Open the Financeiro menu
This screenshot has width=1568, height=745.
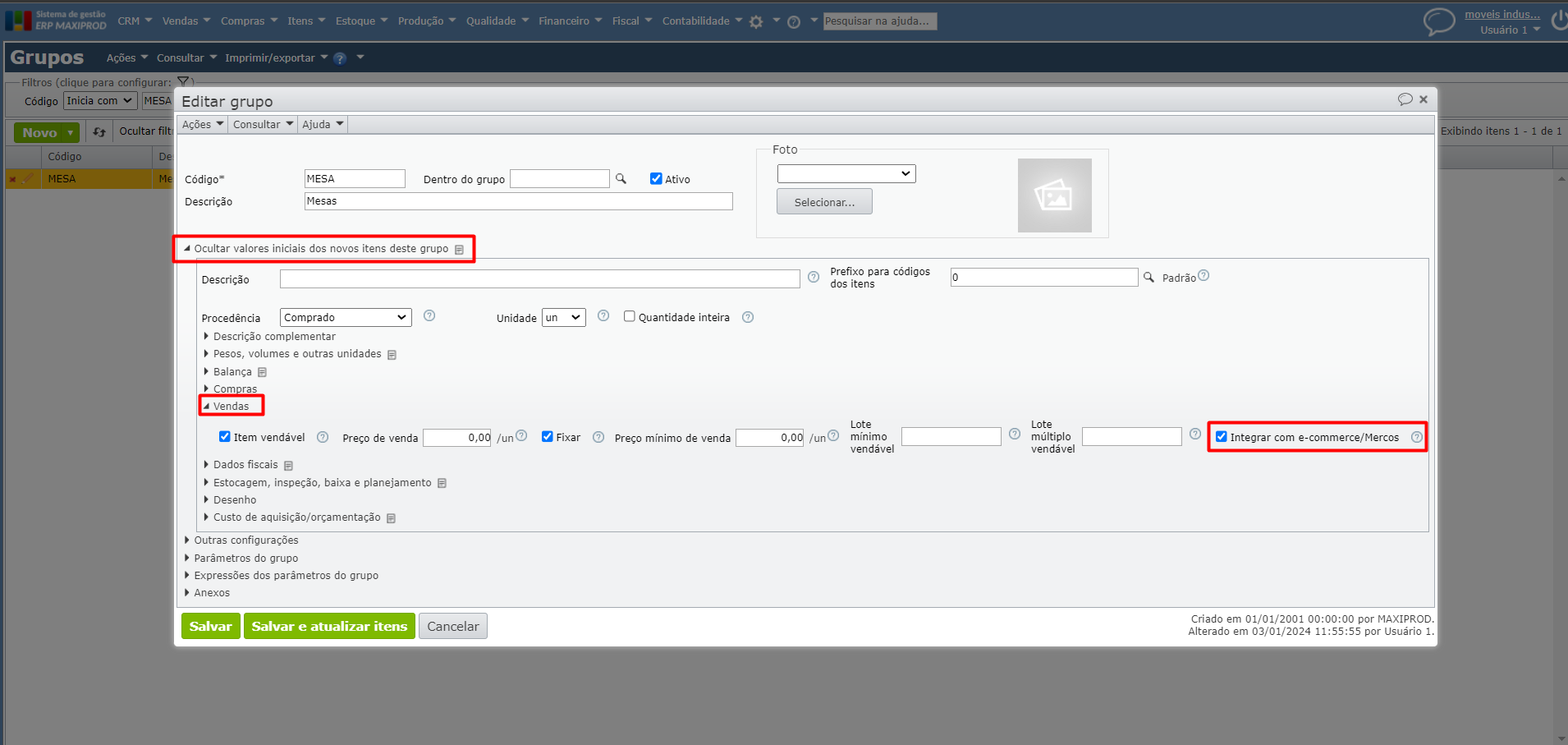click(x=570, y=21)
